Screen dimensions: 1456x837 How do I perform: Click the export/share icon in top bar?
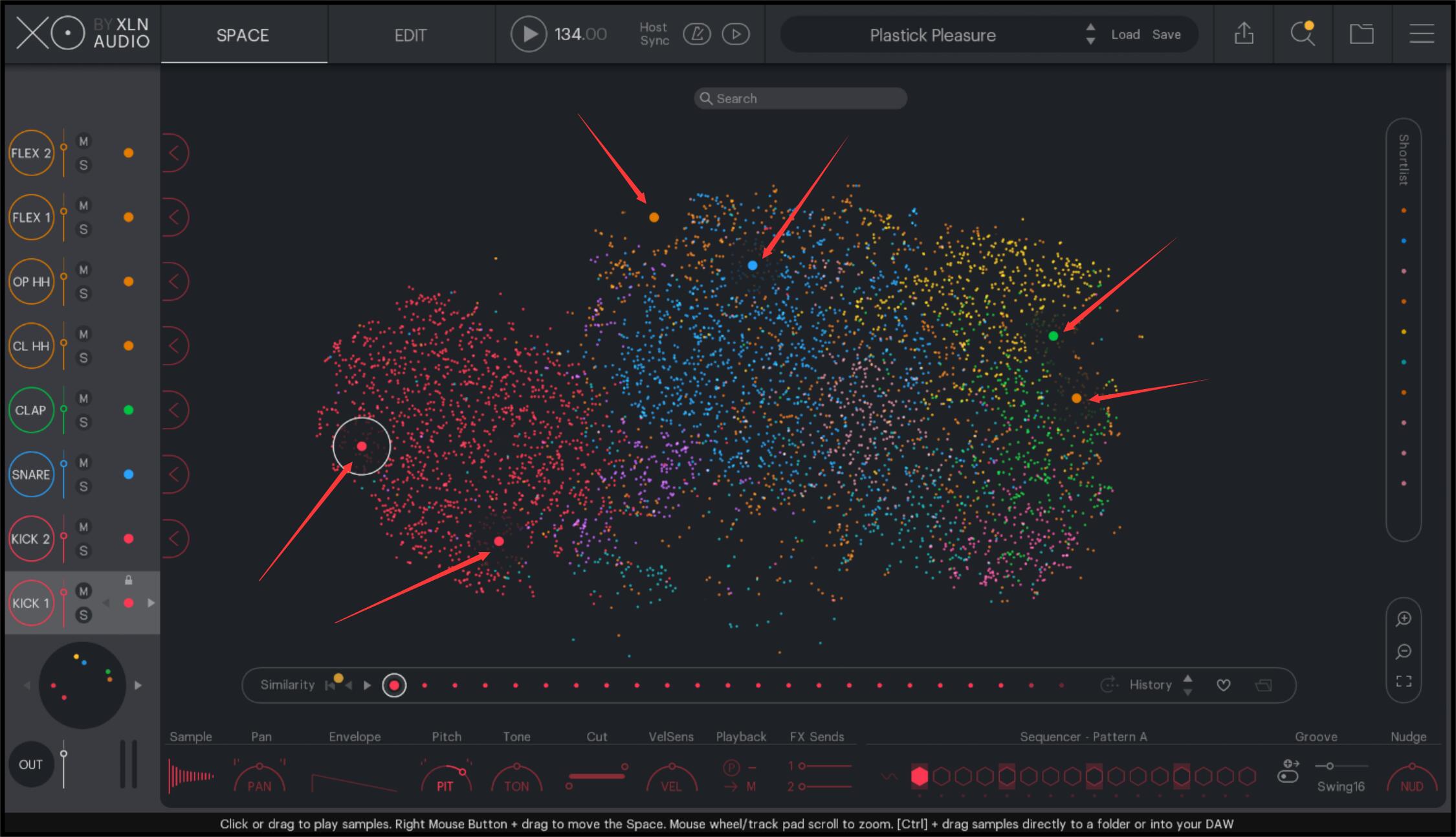[1243, 34]
